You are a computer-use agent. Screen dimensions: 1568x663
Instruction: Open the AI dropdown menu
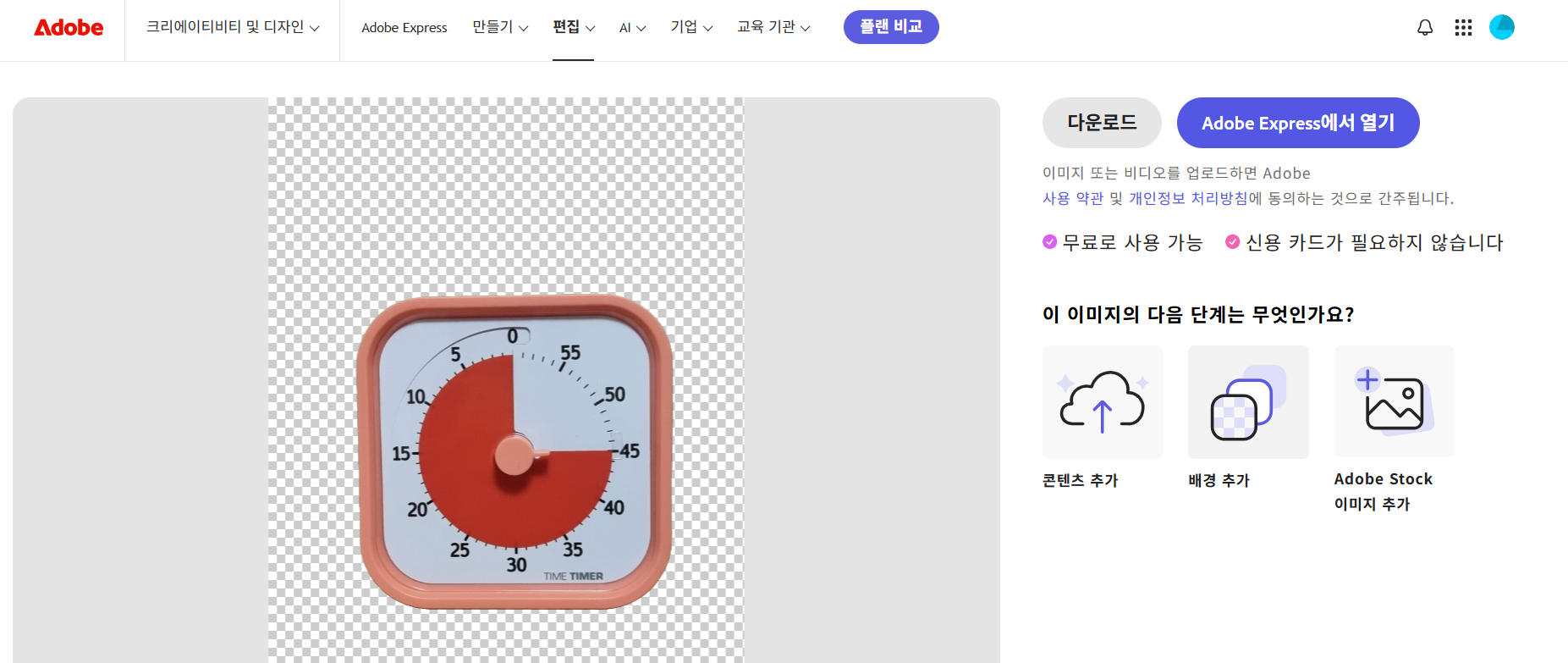[632, 28]
